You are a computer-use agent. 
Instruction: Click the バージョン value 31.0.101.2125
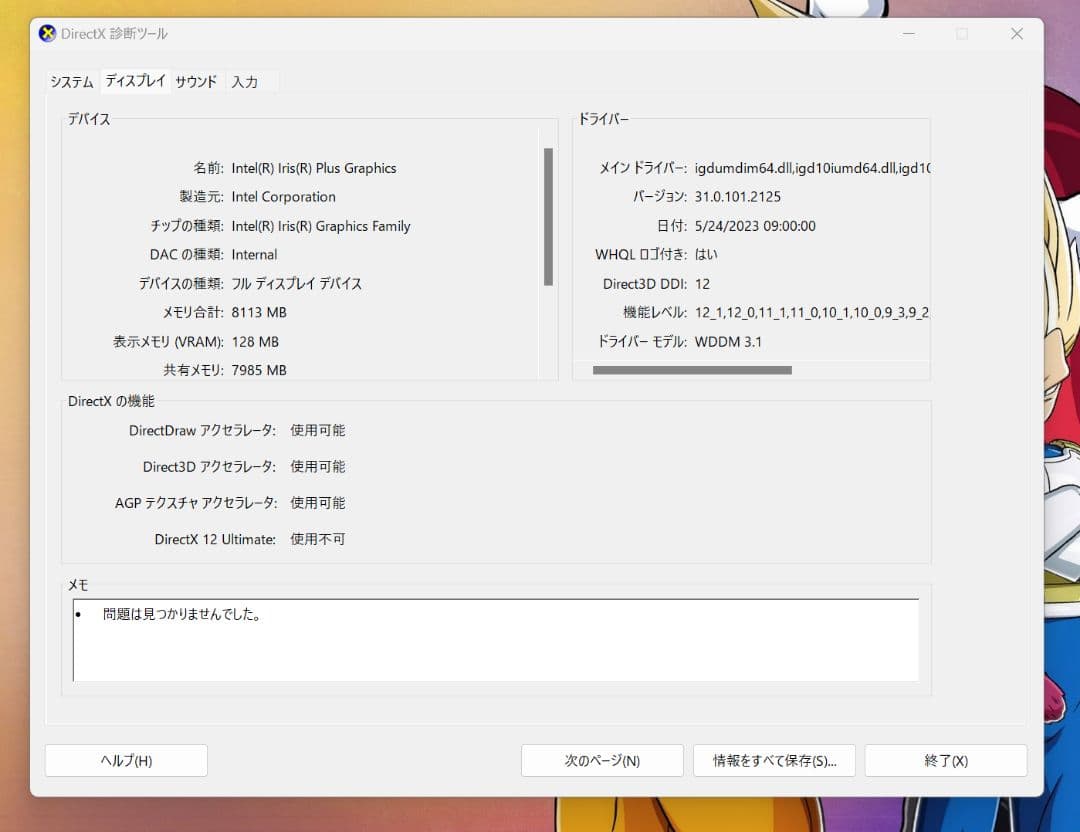(739, 197)
